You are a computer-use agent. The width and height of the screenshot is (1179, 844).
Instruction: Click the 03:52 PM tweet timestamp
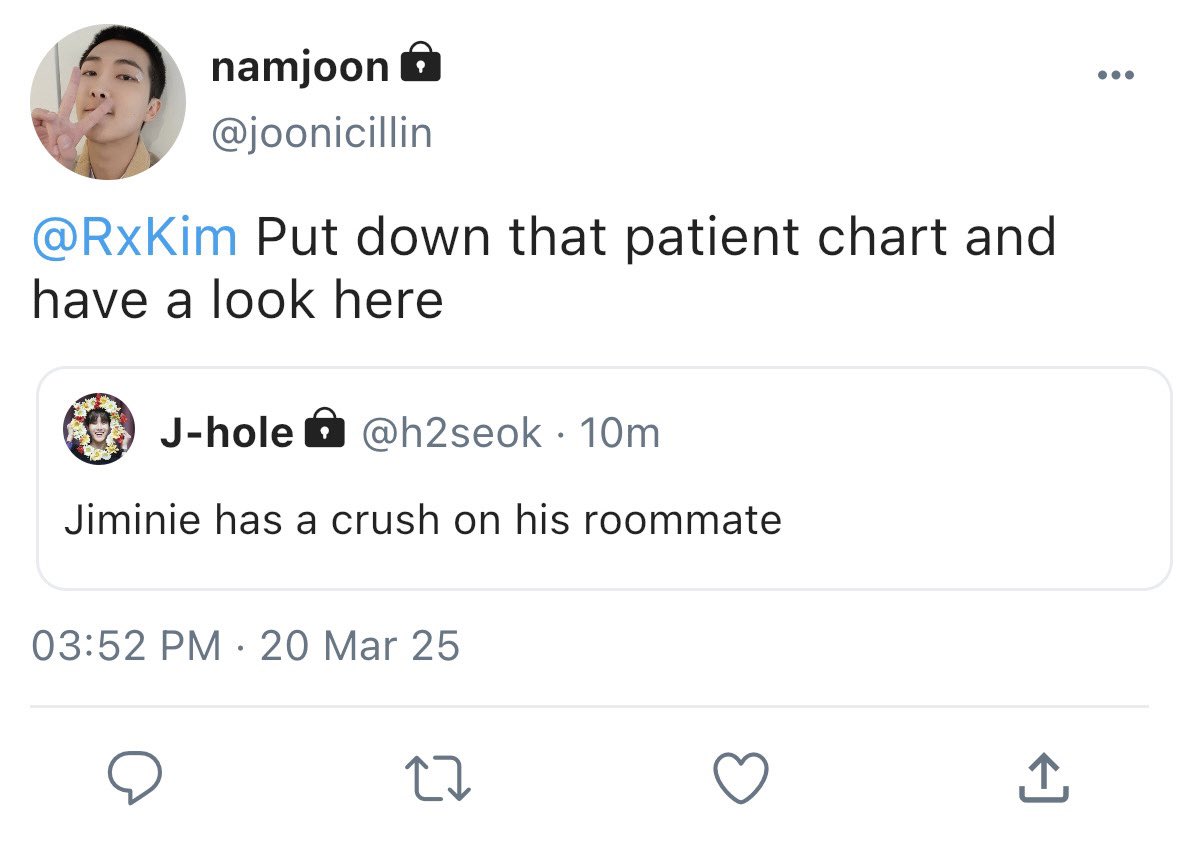tap(126, 646)
